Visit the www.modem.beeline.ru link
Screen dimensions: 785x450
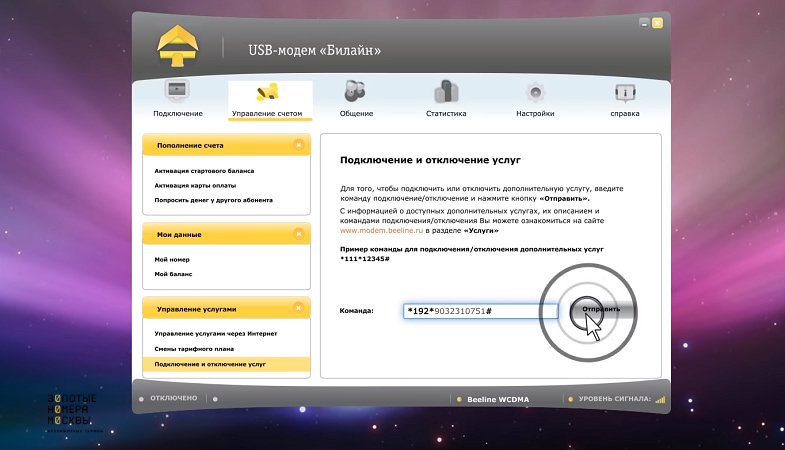(x=381, y=231)
